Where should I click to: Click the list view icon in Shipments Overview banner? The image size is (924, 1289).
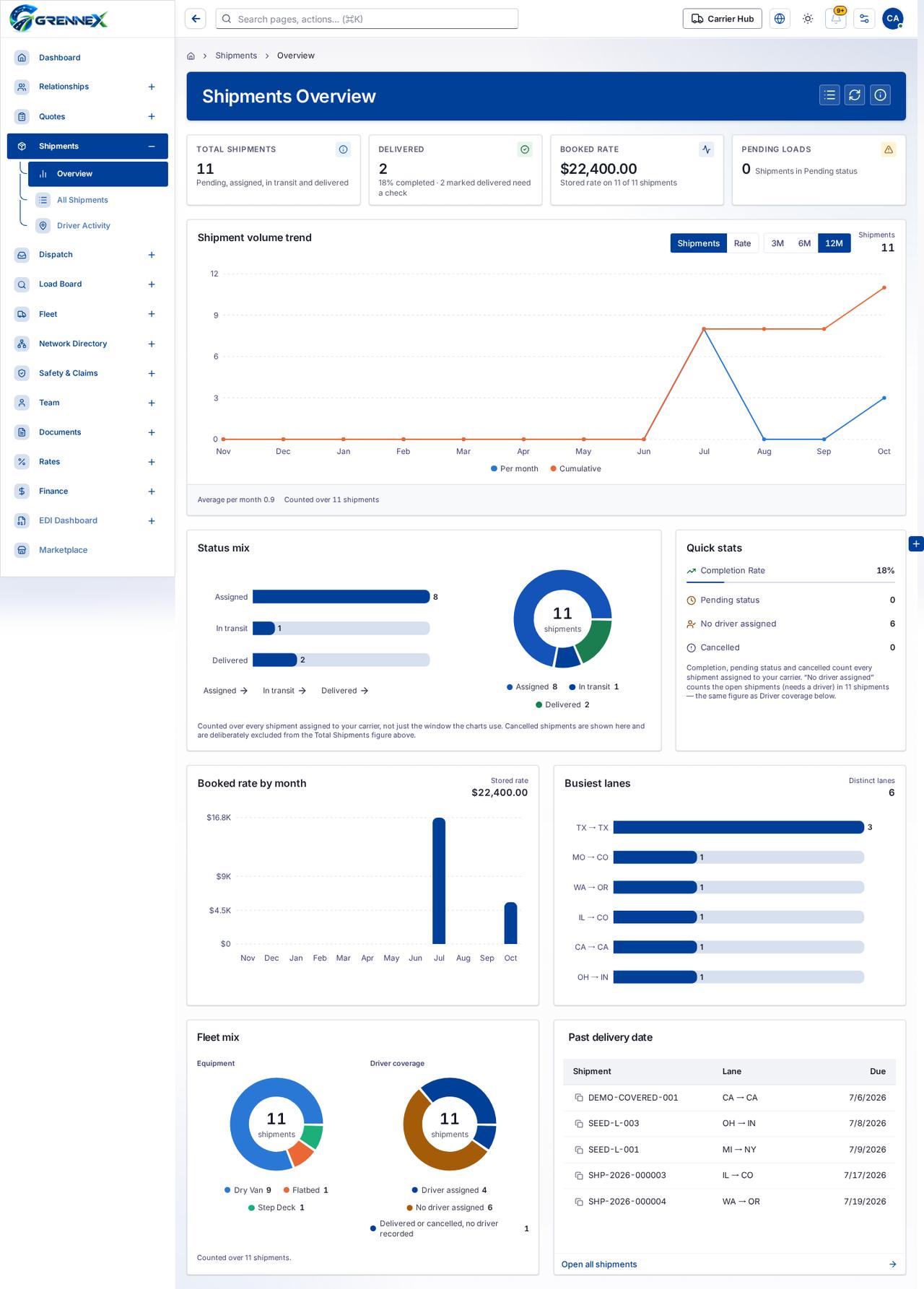click(829, 95)
